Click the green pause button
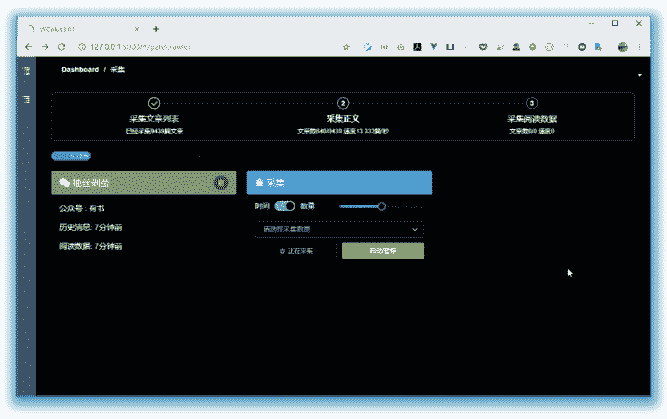This screenshot has height=419, width=667. (382, 250)
